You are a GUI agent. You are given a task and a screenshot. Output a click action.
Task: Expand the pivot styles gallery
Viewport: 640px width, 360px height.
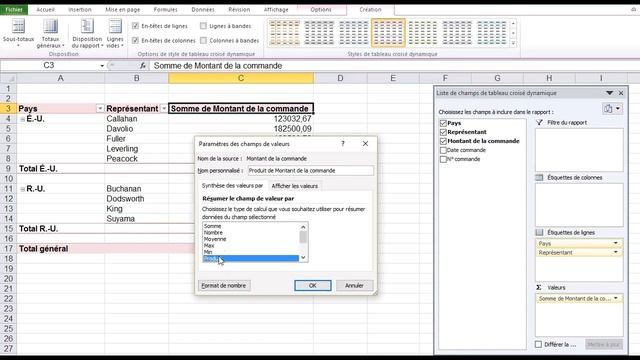tap(513, 43)
